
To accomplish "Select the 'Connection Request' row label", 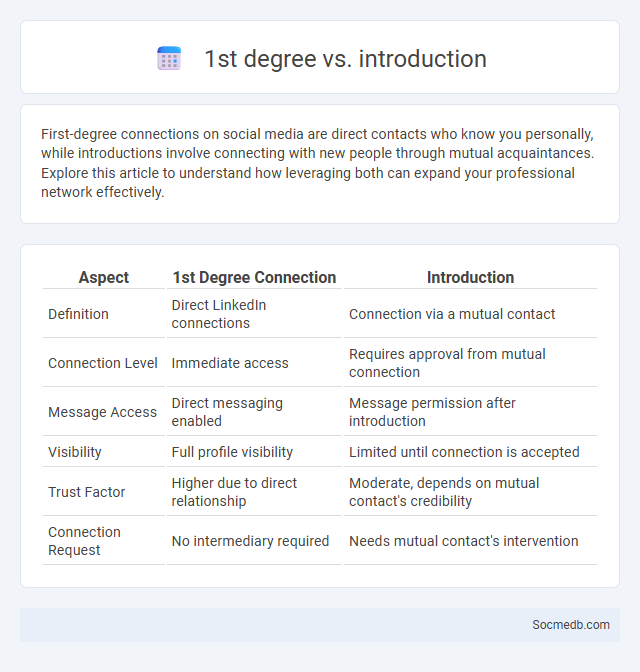I will pyautogui.click(x=84, y=541).
